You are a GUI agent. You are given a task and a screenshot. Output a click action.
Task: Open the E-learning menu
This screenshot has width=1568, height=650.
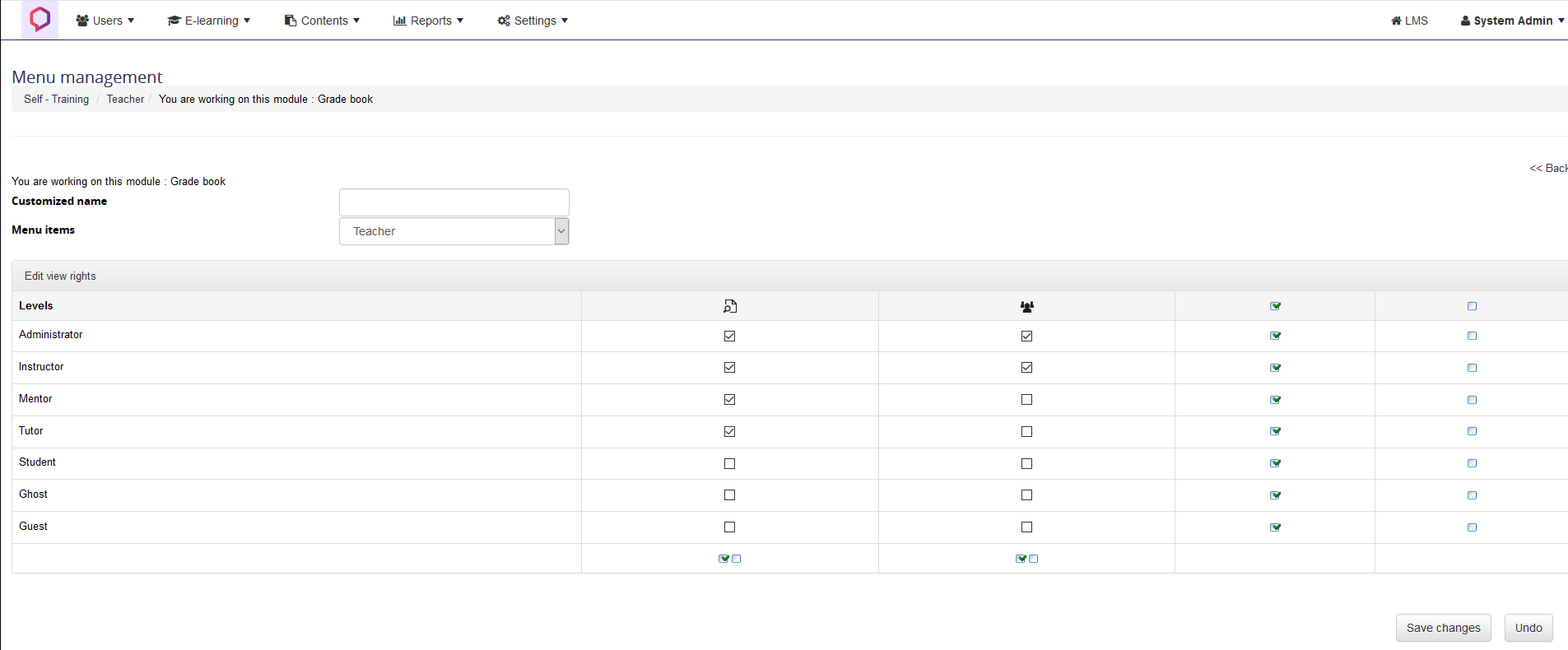(209, 21)
